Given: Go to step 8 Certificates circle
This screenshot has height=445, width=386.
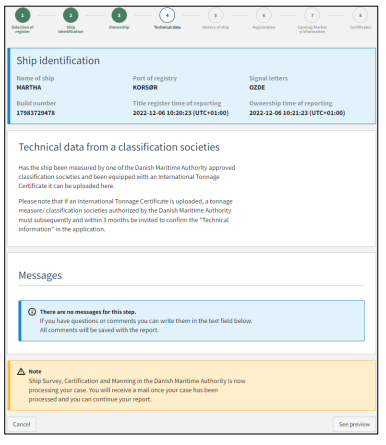Looking at the screenshot, I should click(x=360, y=15).
